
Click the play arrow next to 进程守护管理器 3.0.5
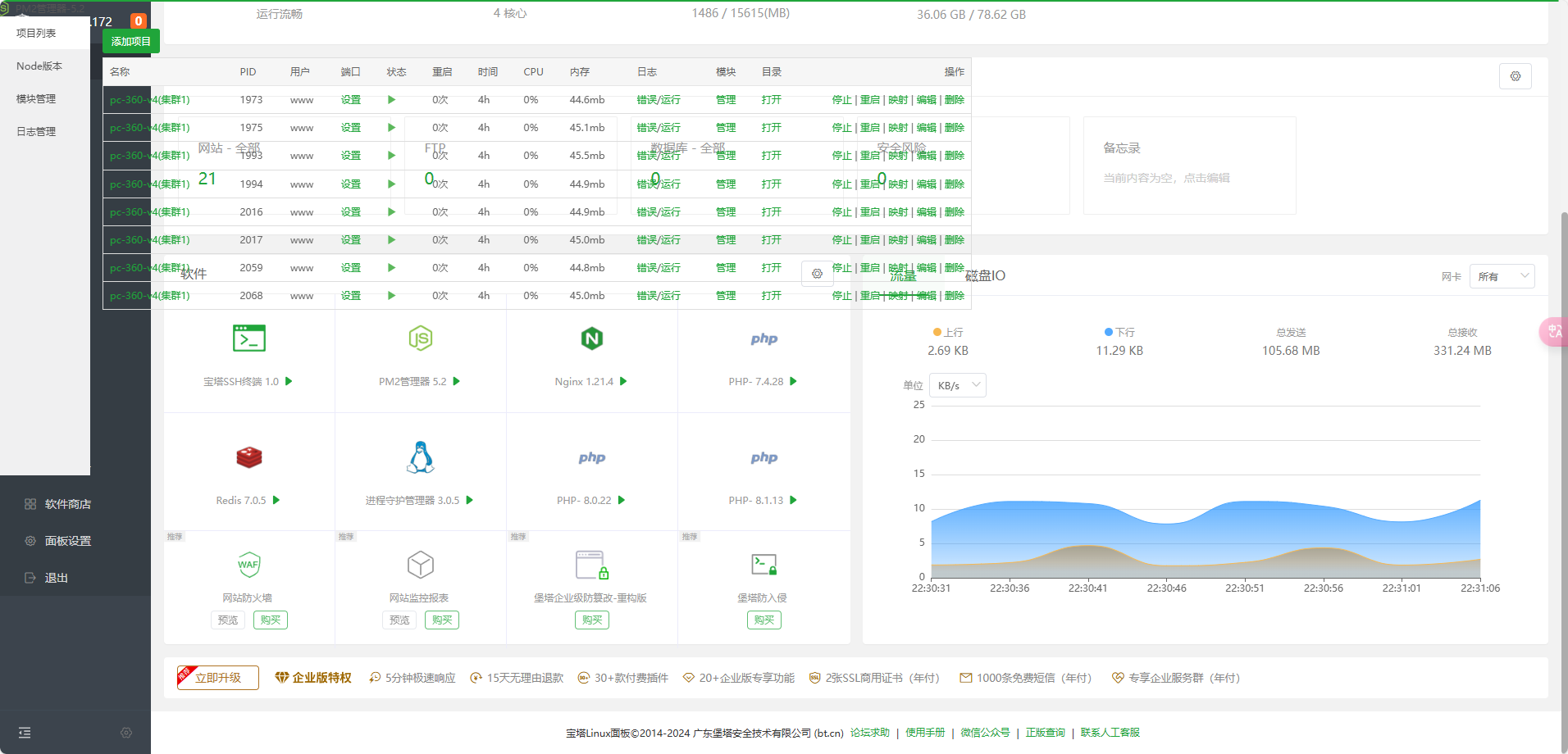[470, 500]
